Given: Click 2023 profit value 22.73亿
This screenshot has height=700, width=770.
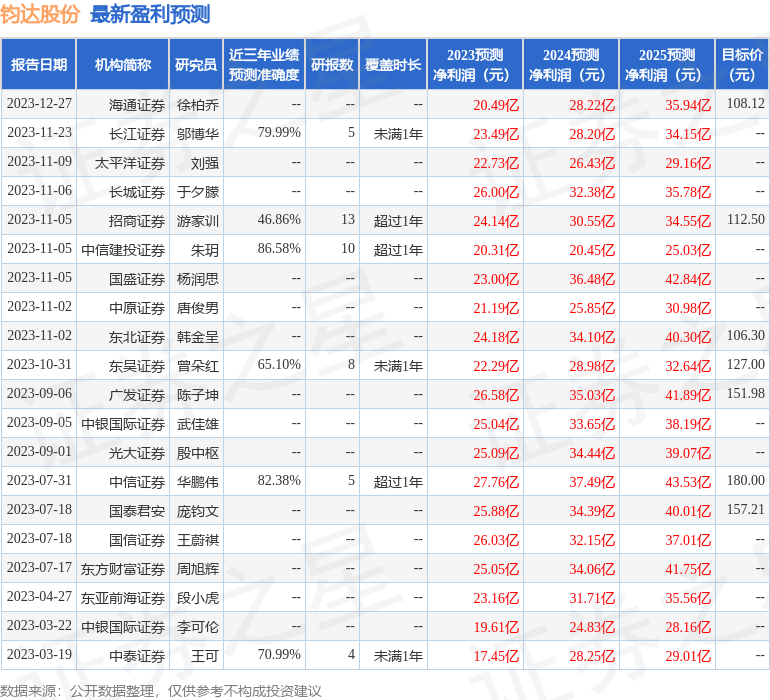Looking at the screenshot, I should (496, 163).
